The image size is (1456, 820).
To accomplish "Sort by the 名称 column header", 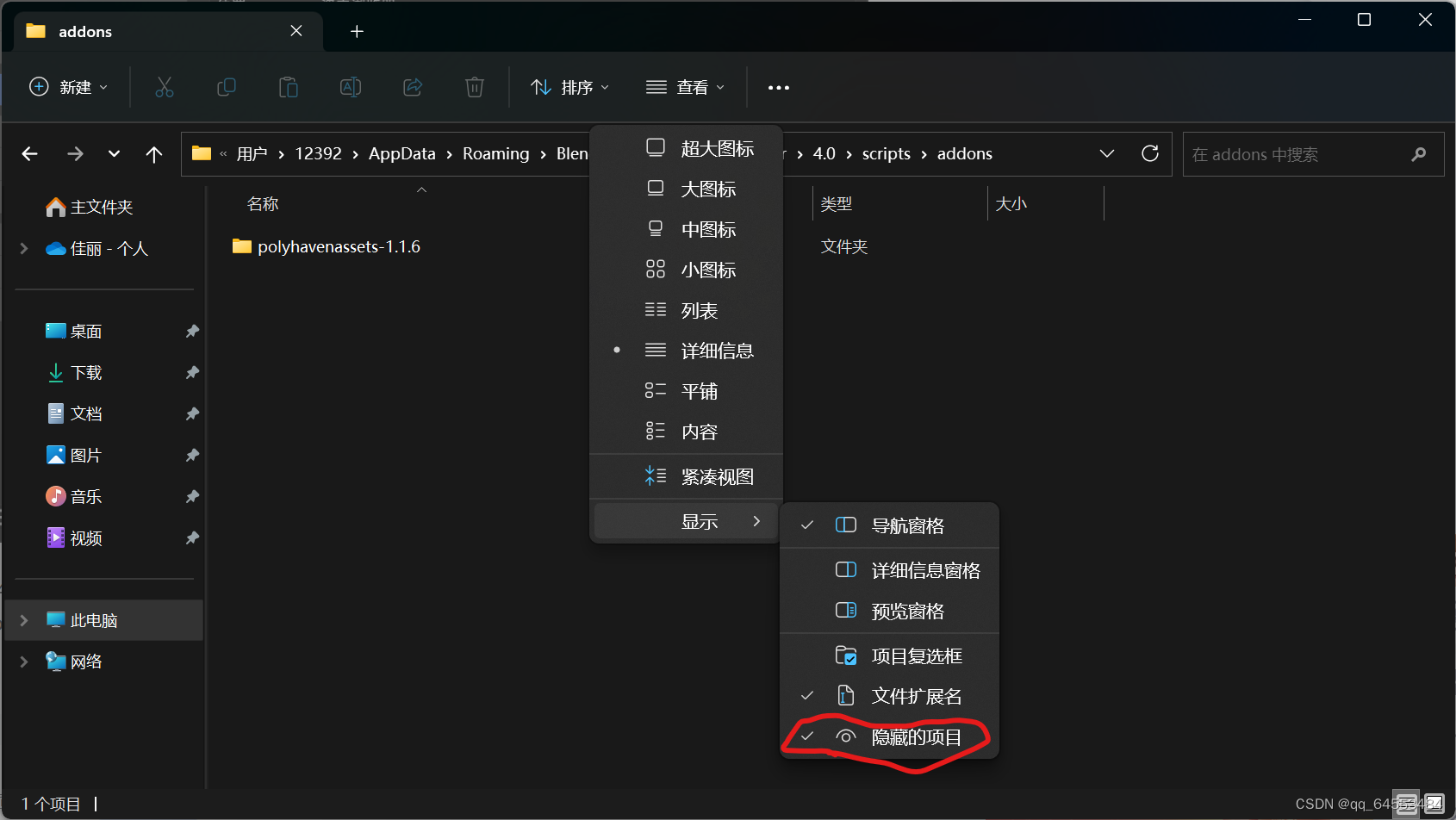I will pos(263,204).
